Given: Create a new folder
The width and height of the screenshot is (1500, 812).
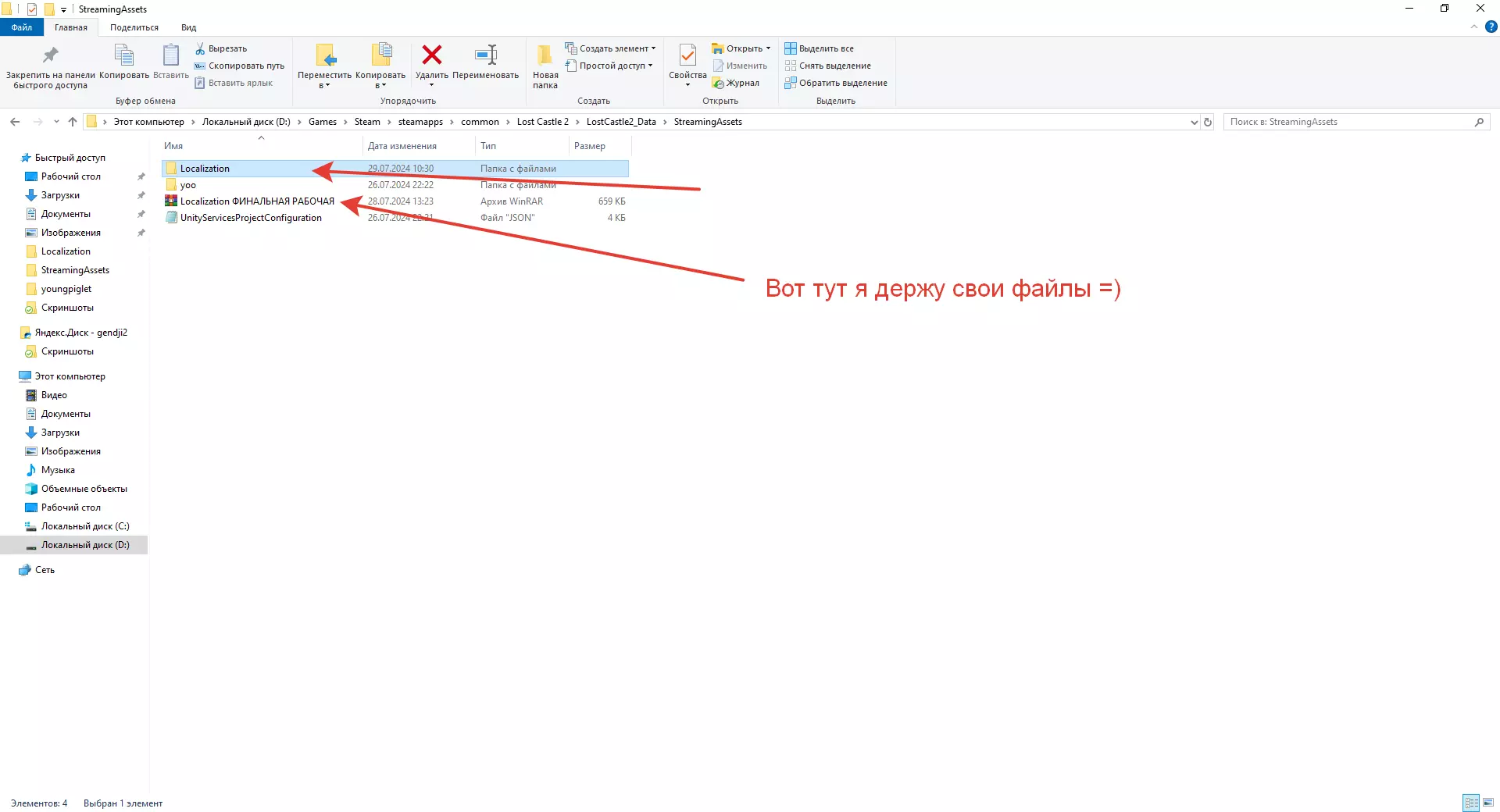Looking at the screenshot, I should [545, 66].
